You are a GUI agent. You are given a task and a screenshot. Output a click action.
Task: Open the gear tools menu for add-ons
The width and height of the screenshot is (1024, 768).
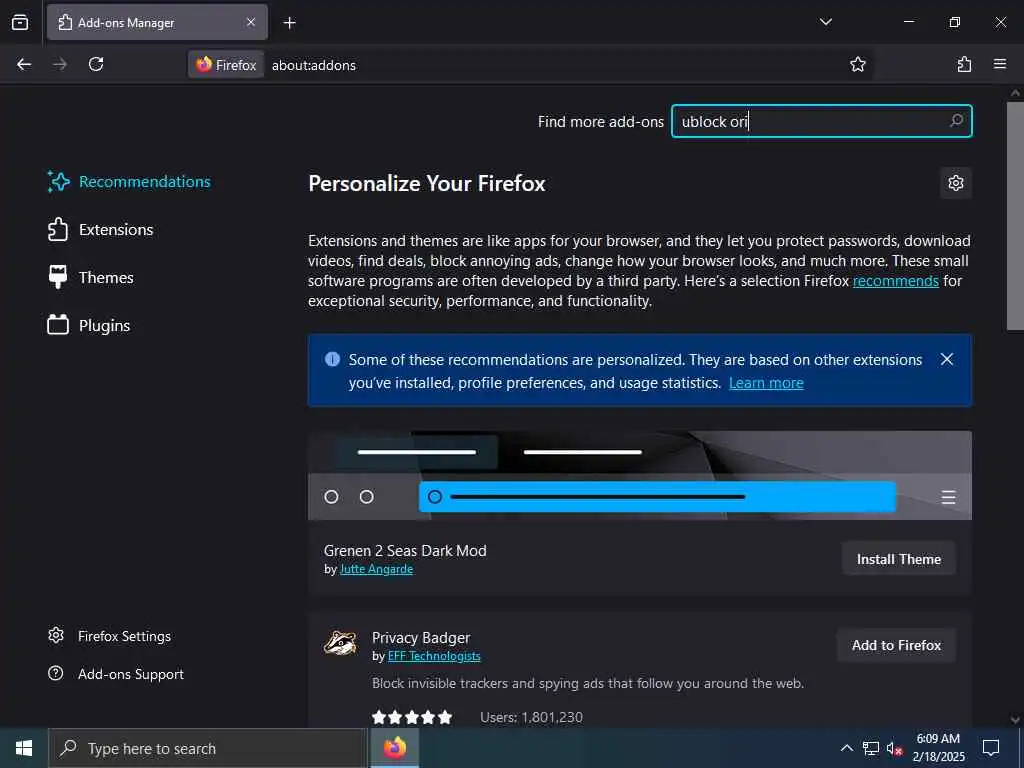click(x=955, y=183)
